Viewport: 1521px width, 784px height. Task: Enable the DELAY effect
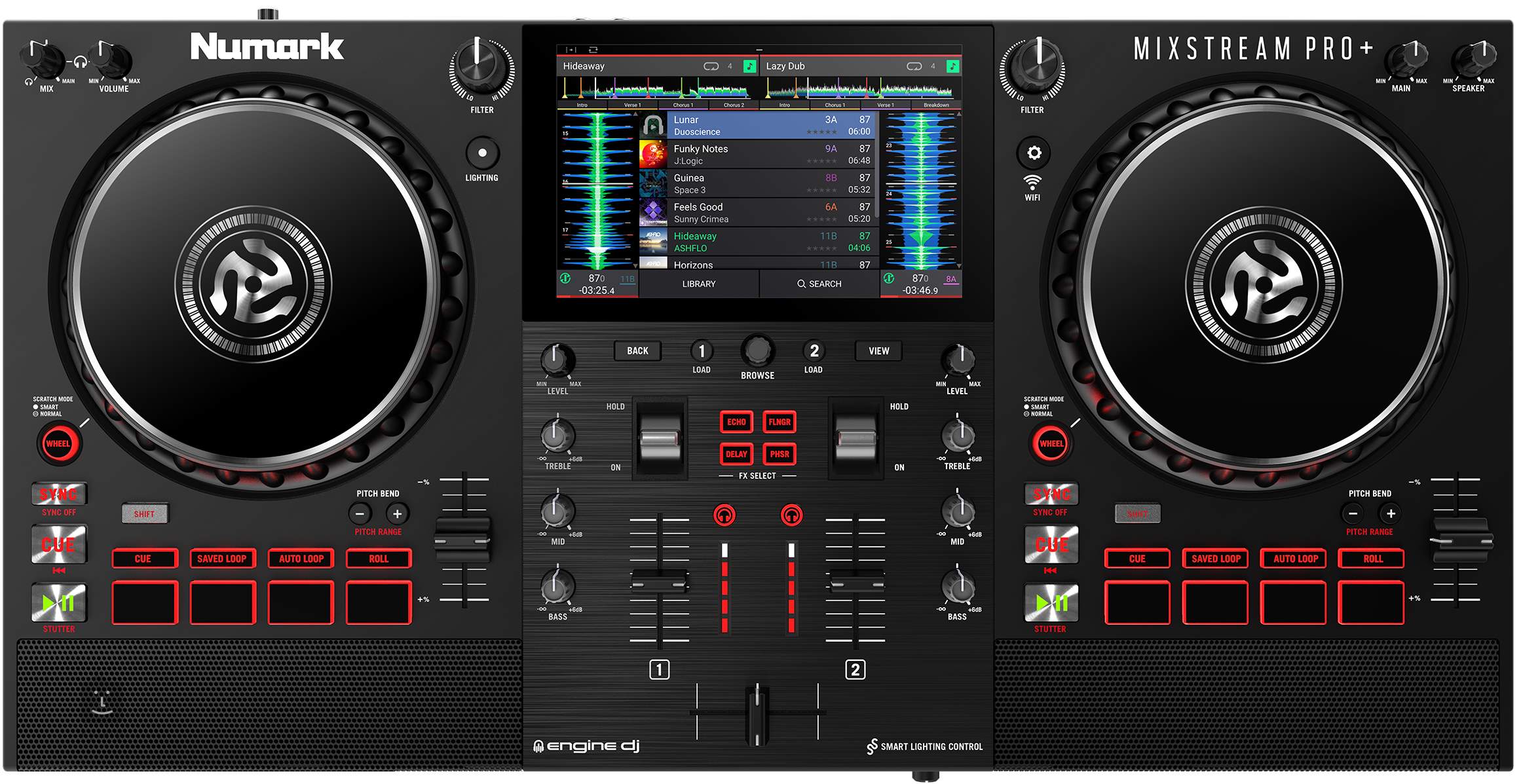pos(736,454)
